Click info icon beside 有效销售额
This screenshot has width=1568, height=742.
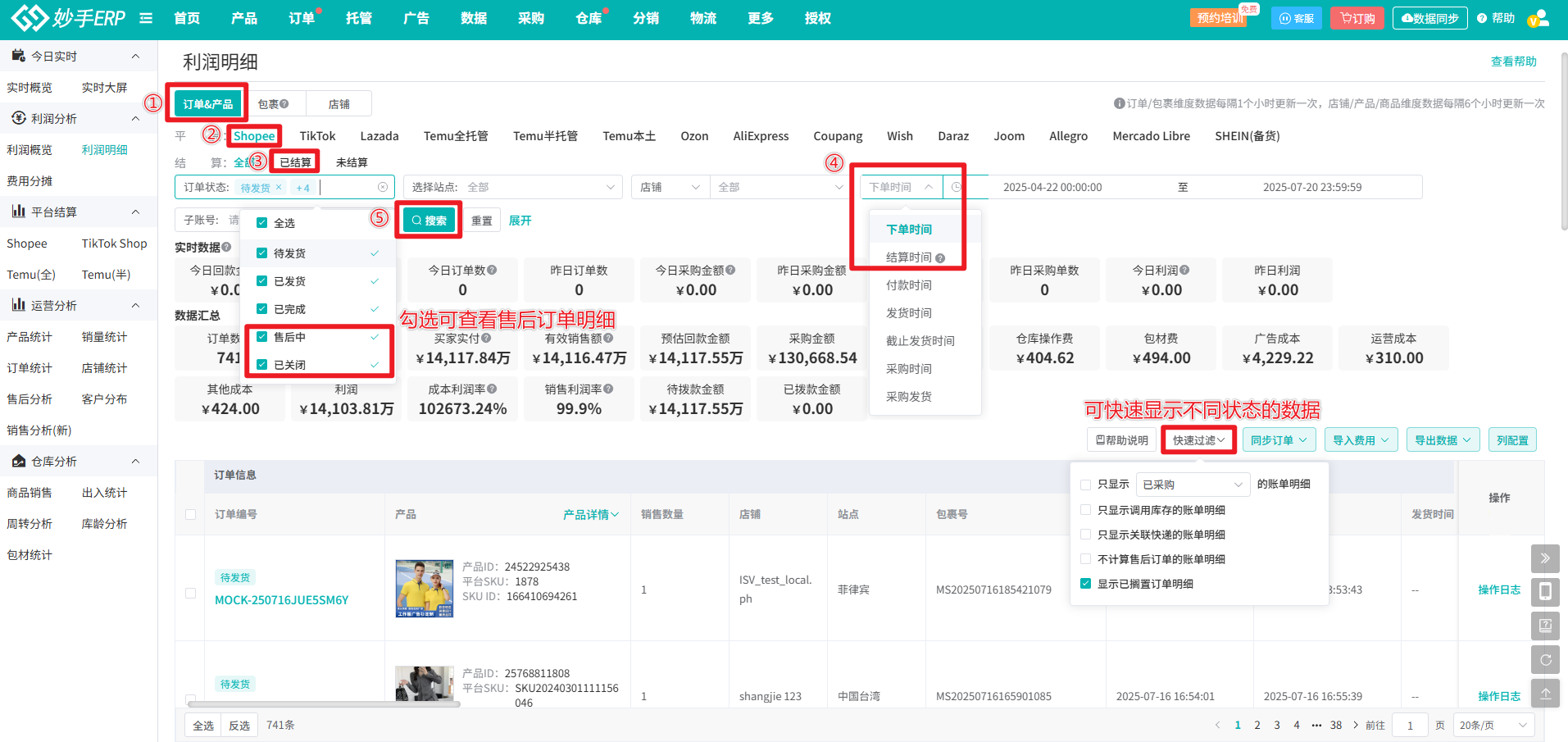[x=608, y=338]
